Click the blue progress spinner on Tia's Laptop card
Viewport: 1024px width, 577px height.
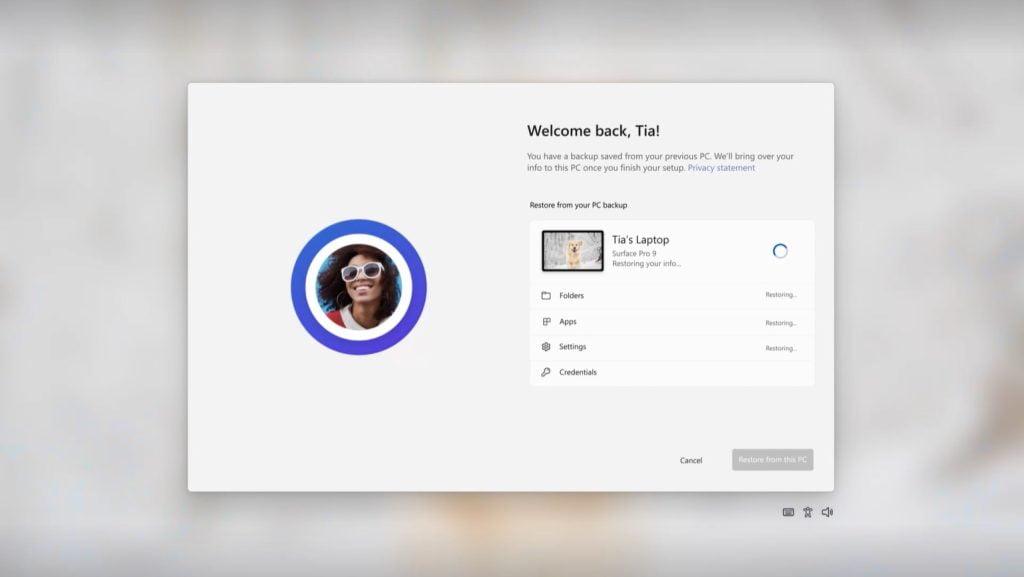coord(777,251)
